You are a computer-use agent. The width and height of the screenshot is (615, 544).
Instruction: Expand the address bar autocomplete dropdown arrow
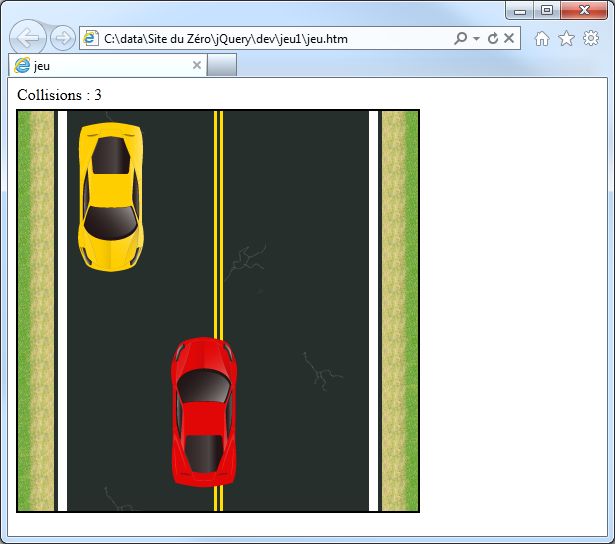[x=476, y=39]
